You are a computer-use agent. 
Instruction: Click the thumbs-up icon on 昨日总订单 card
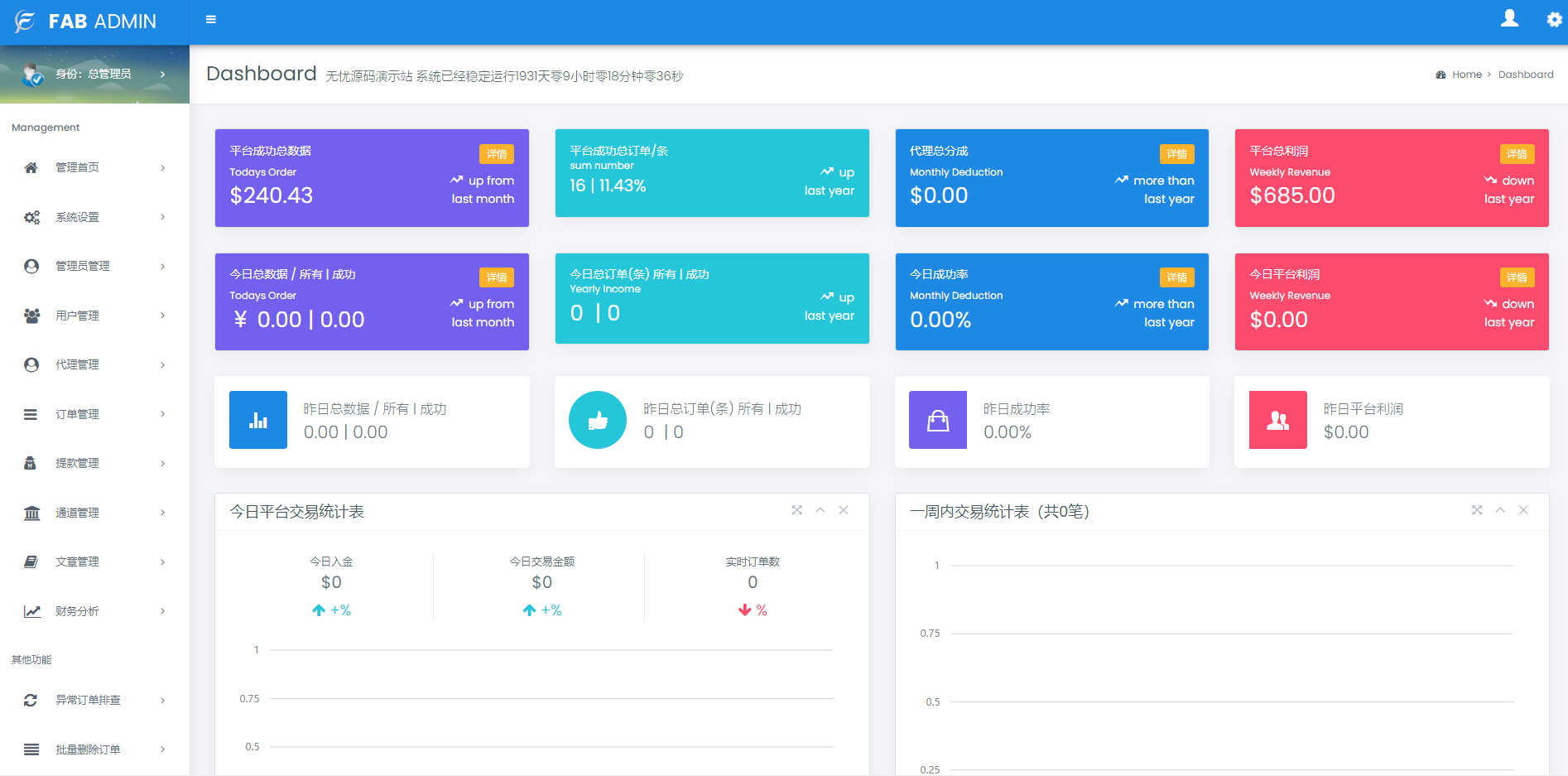[597, 420]
